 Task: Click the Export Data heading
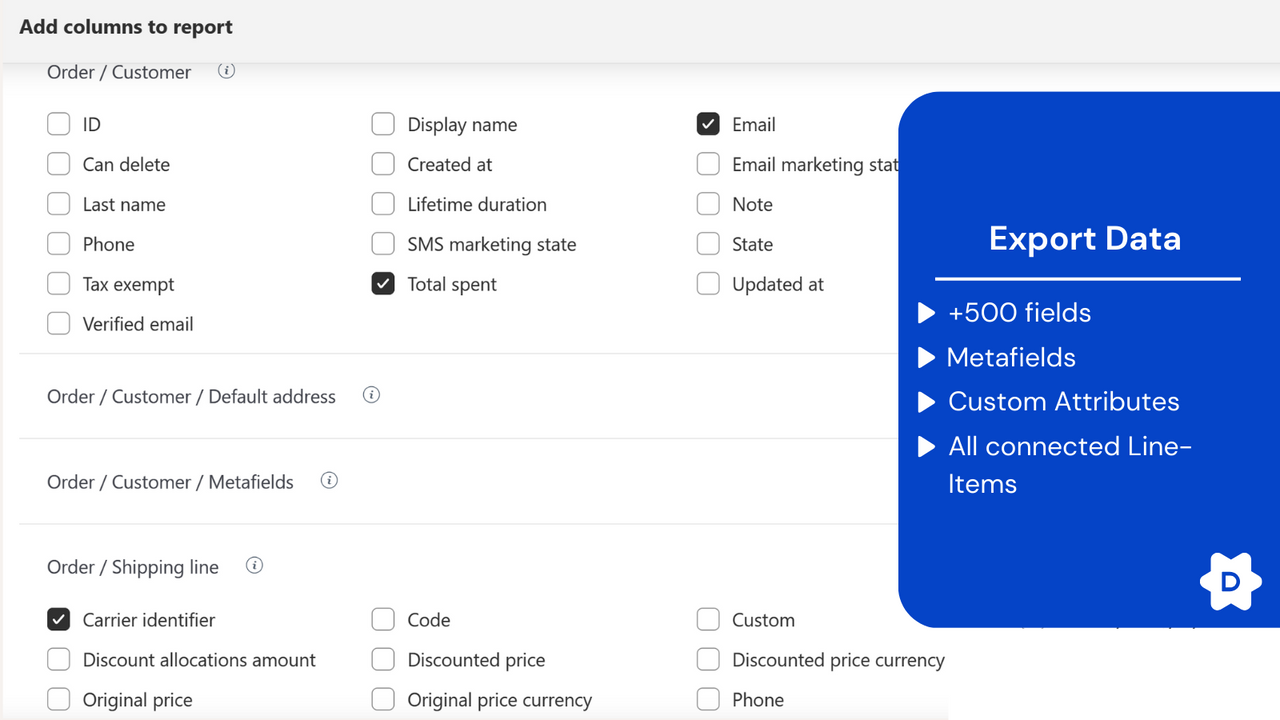point(1085,238)
